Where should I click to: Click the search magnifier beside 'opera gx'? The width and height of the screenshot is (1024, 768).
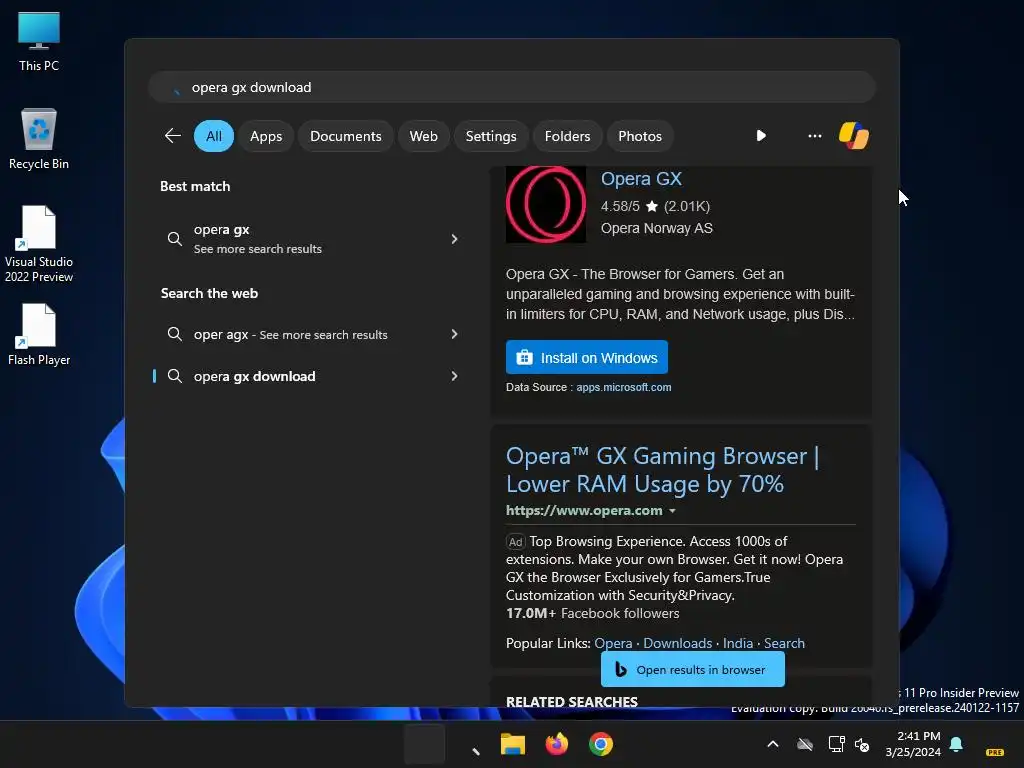pos(174,239)
